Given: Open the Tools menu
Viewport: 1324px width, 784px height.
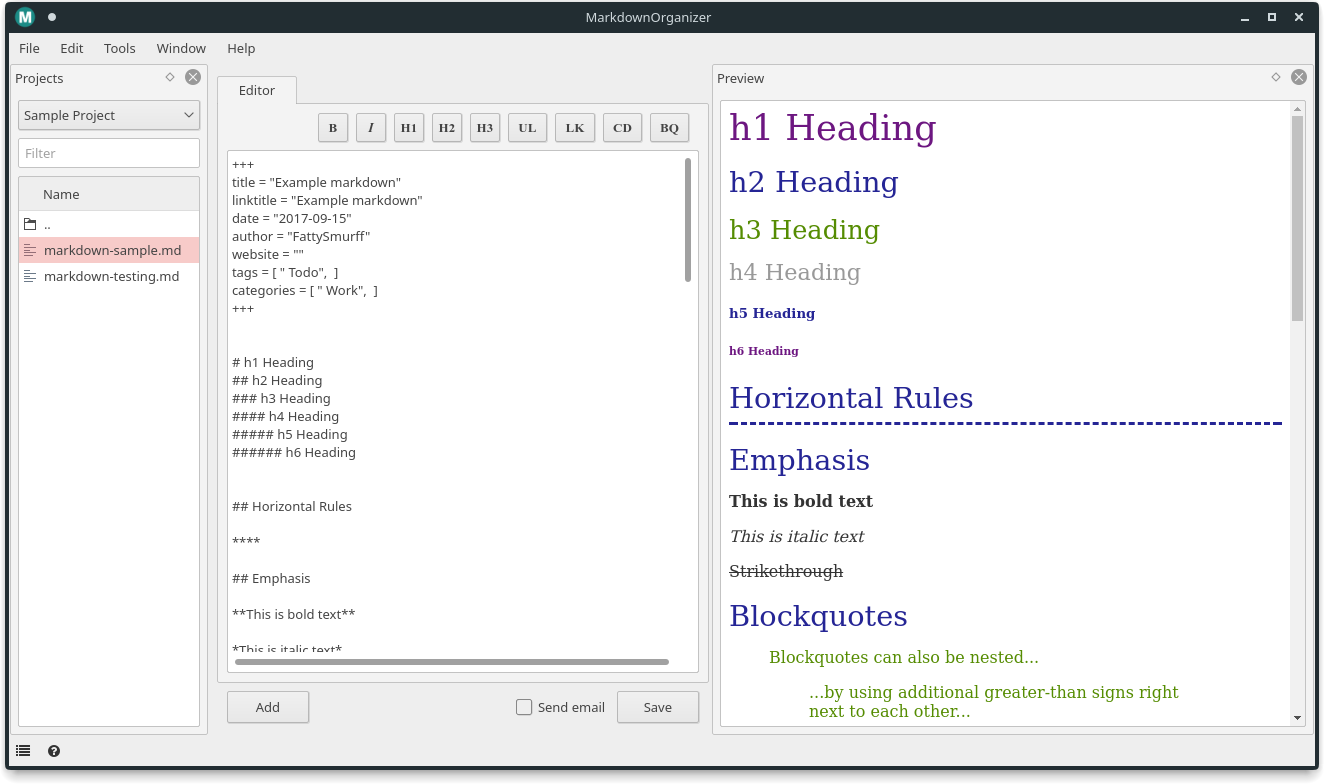Looking at the screenshot, I should click(119, 48).
